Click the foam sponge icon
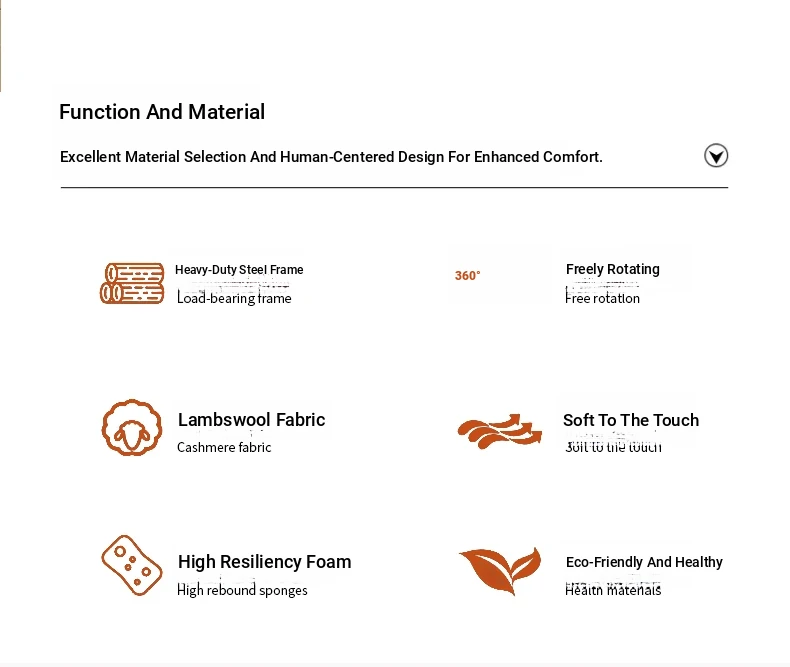Viewport: 790px width, 667px height. [132, 565]
